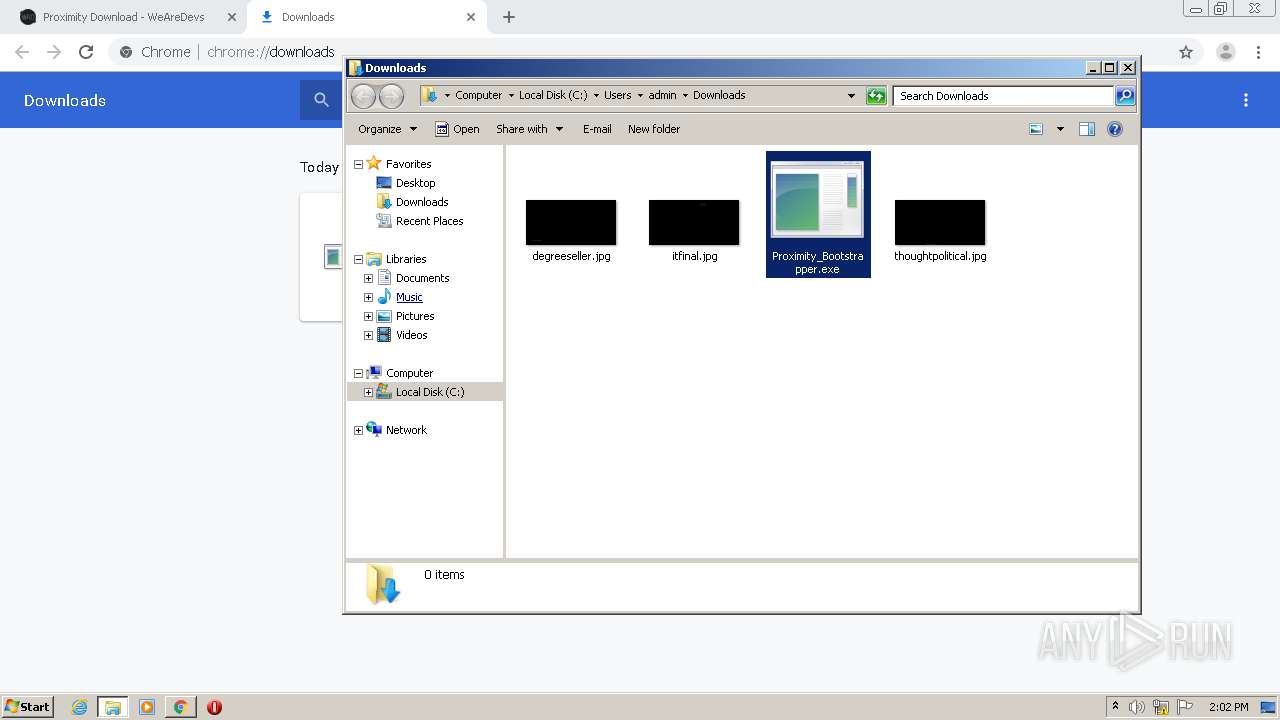
Task: Select the Proximity_Bootstrapper.exe file
Action: [818, 214]
